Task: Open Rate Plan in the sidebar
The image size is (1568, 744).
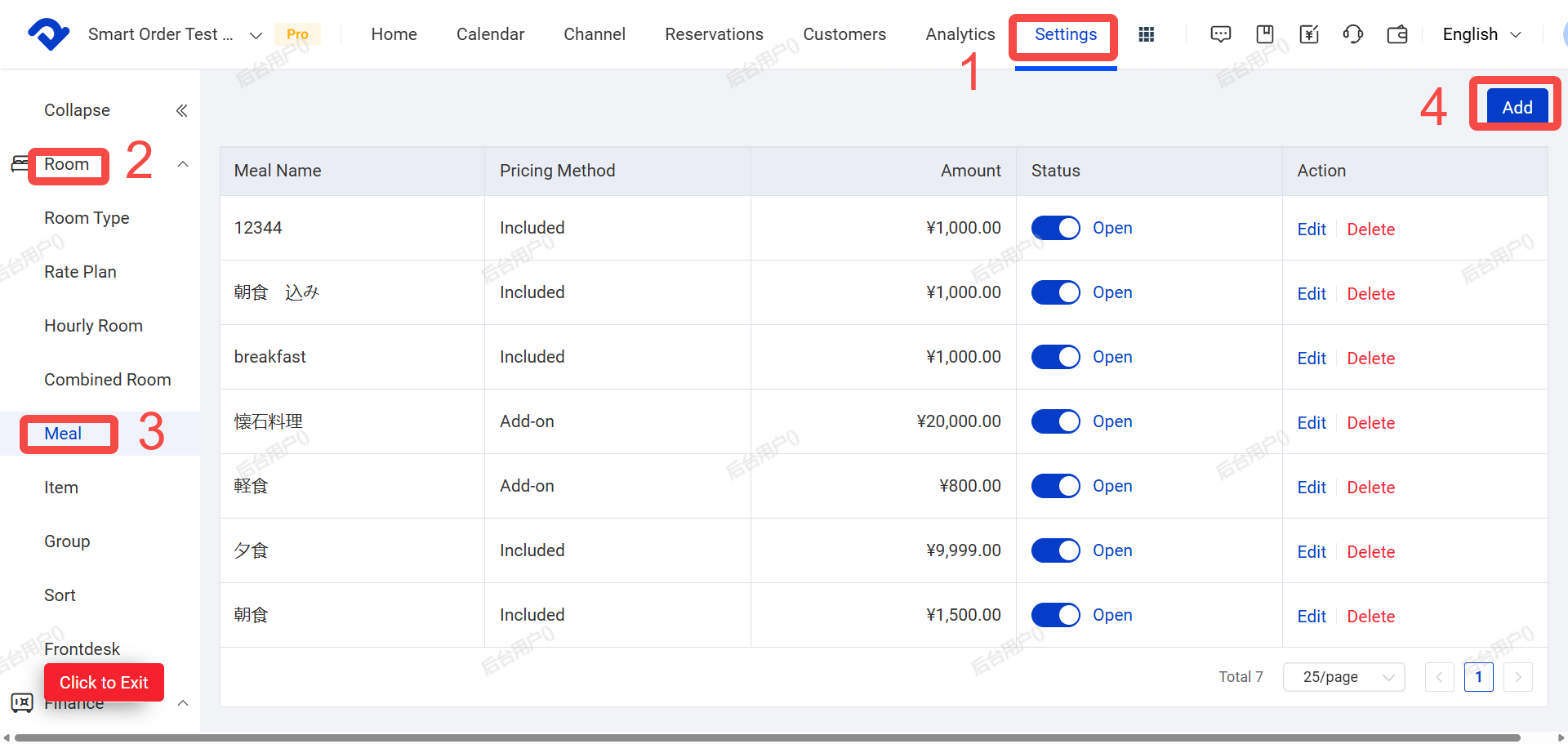Action: pos(80,272)
